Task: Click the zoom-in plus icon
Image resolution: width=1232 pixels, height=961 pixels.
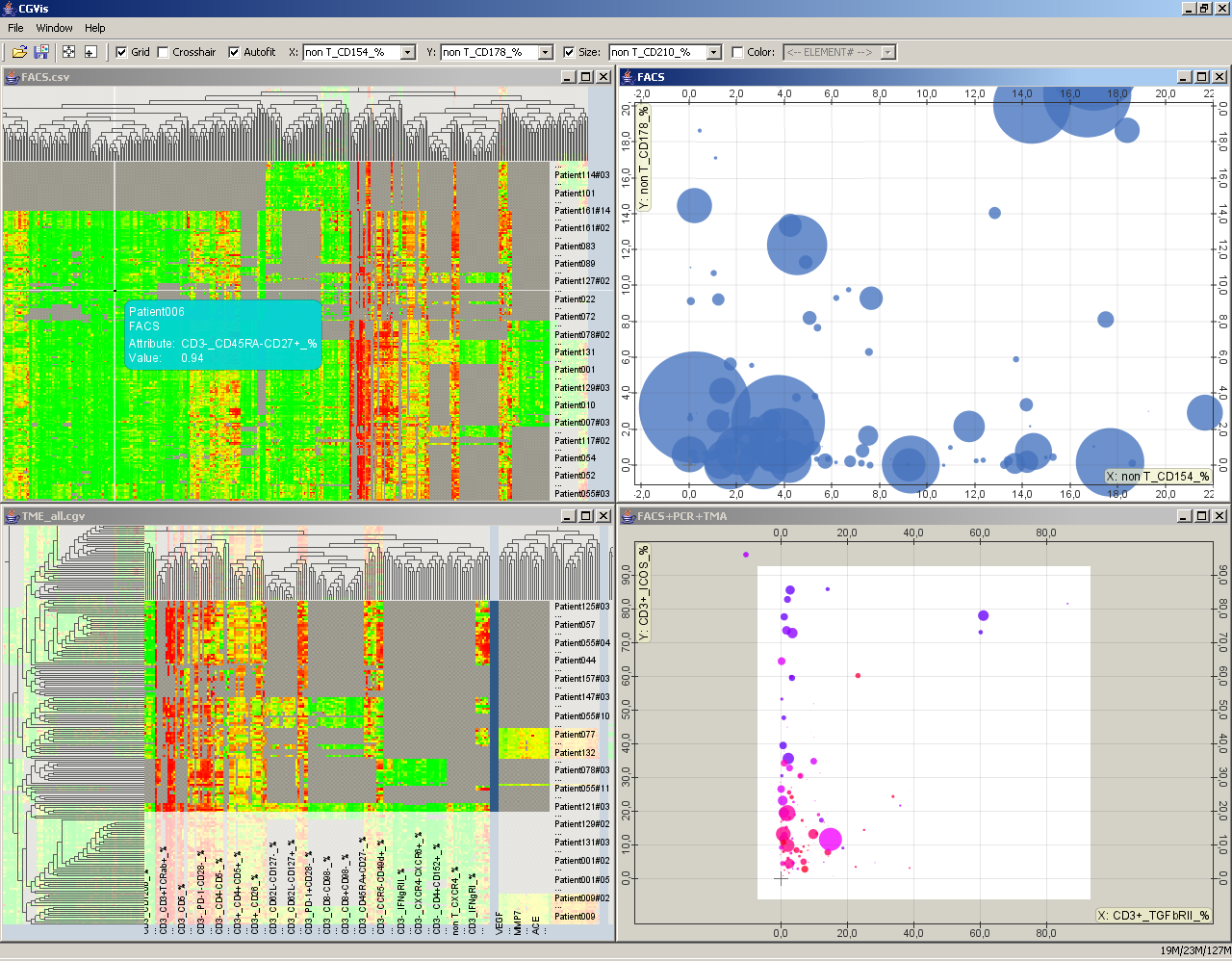Action: click(90, 52)
